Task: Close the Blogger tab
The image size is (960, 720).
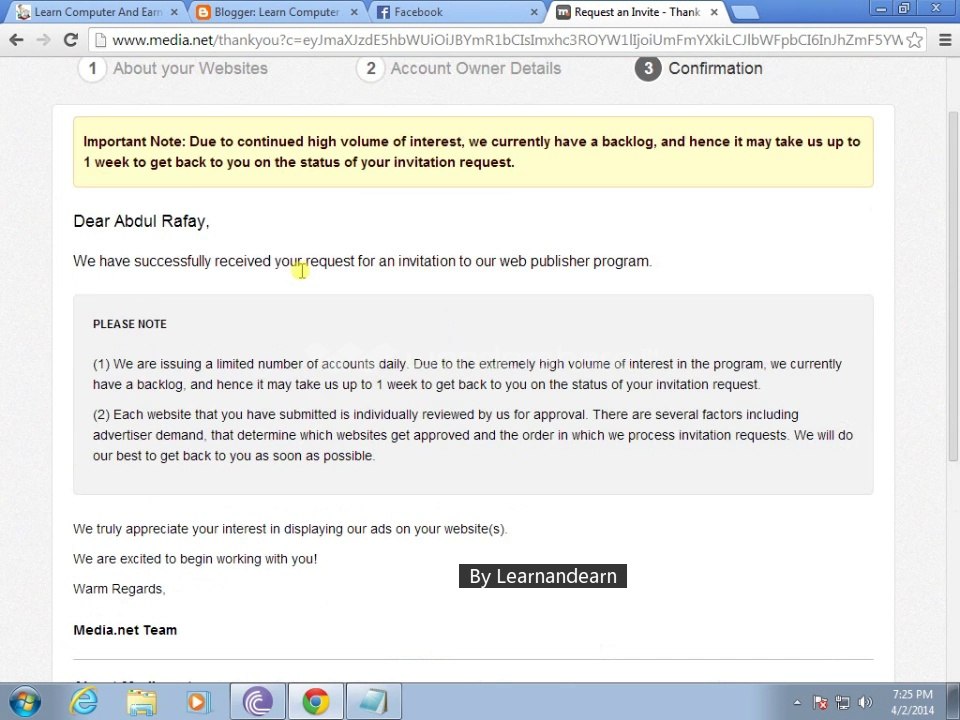Action: [354, 12]
